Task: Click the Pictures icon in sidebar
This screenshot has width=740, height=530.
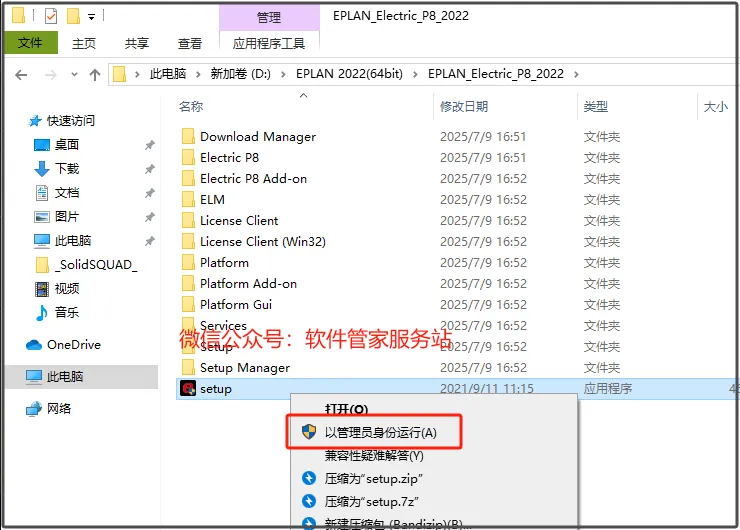Action: [42, 217]
